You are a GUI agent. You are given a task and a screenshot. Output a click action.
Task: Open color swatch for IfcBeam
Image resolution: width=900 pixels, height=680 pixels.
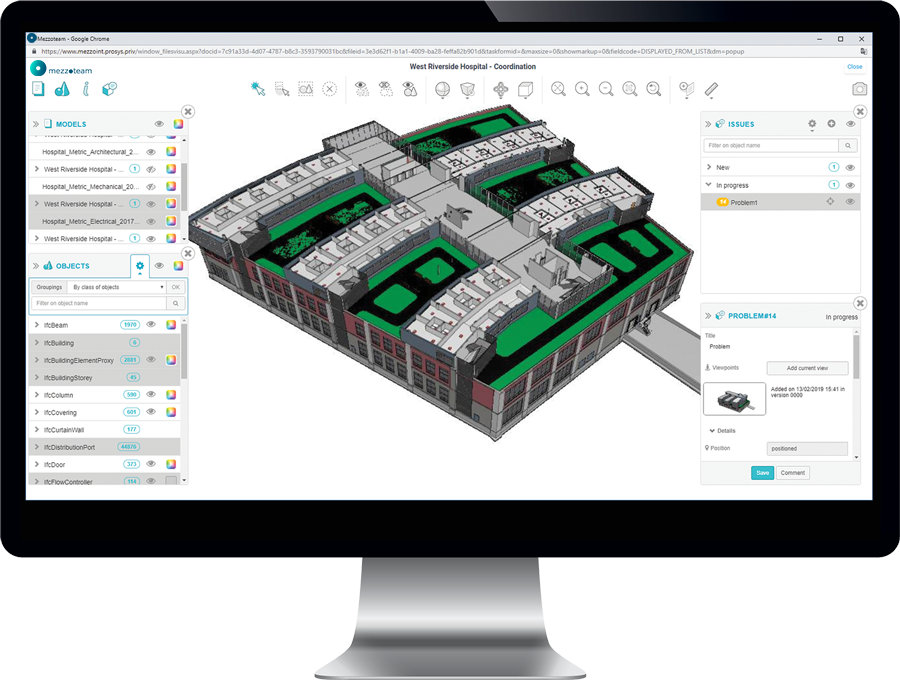tap(171, 325)
